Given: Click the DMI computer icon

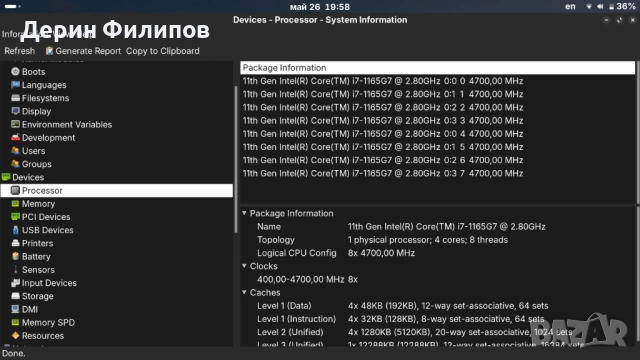Looking at the screenshot, I should point(16,309).
